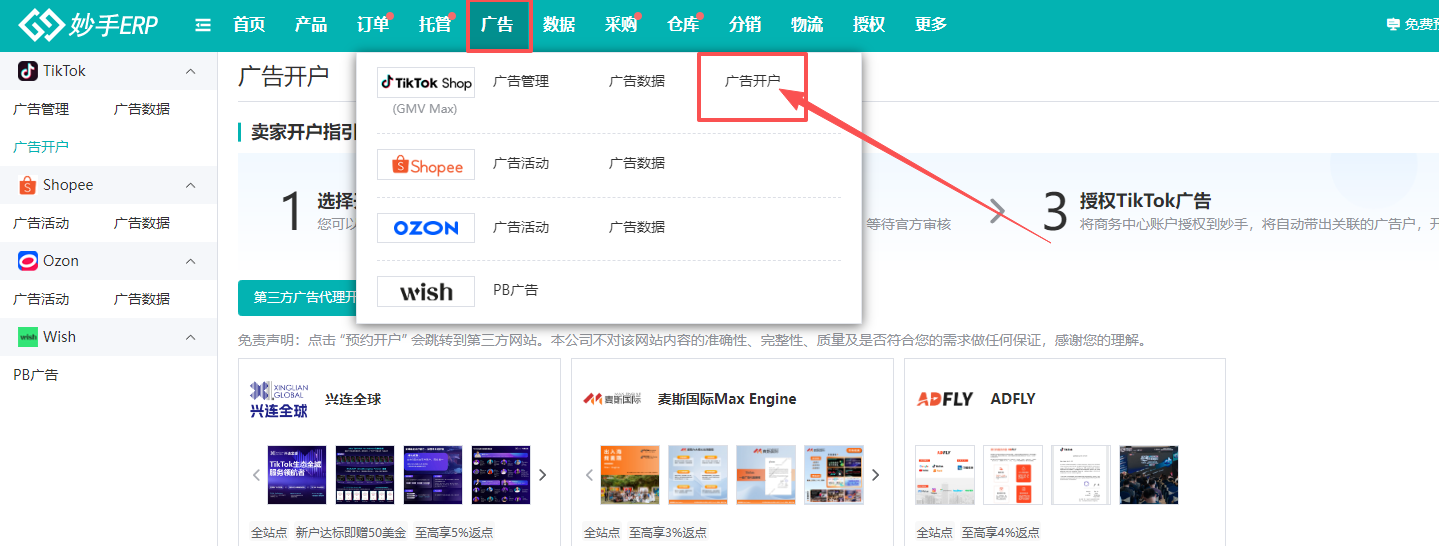
Task: Choose 广告数据 in TikTok Shop dropdown row
Action: (x=637, y=81)
